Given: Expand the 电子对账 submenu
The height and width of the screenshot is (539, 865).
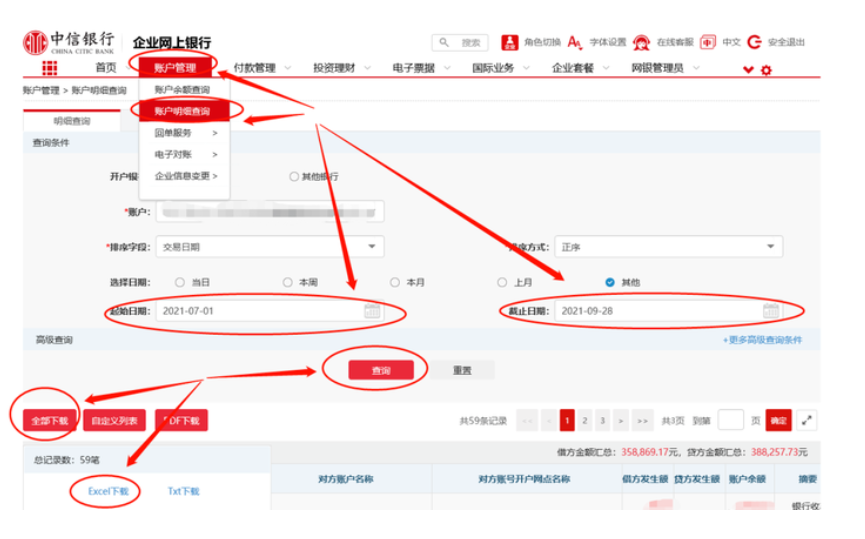Looking at the screenshot, I should (185, 154).
